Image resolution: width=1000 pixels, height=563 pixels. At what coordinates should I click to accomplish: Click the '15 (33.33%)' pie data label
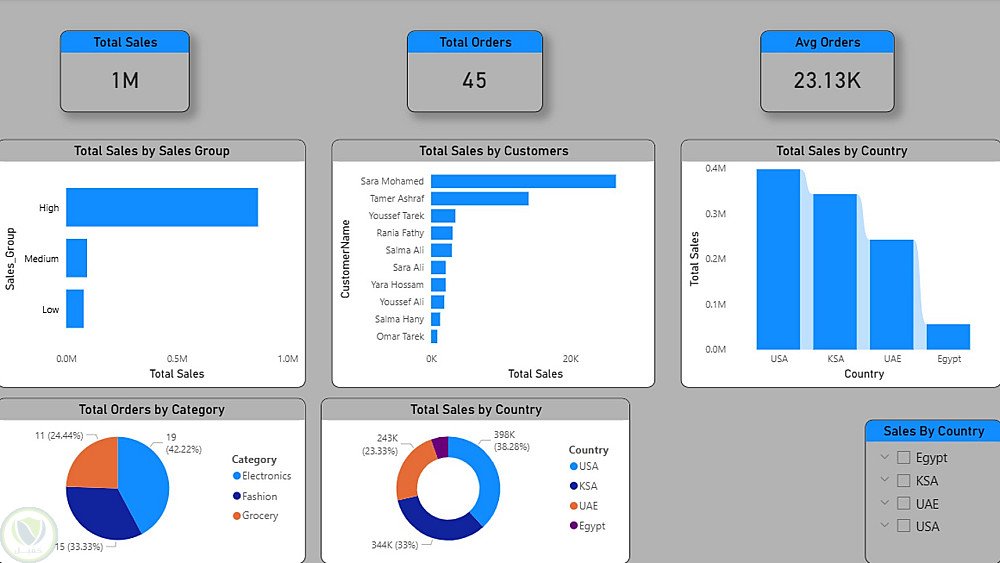coord(78,546)
